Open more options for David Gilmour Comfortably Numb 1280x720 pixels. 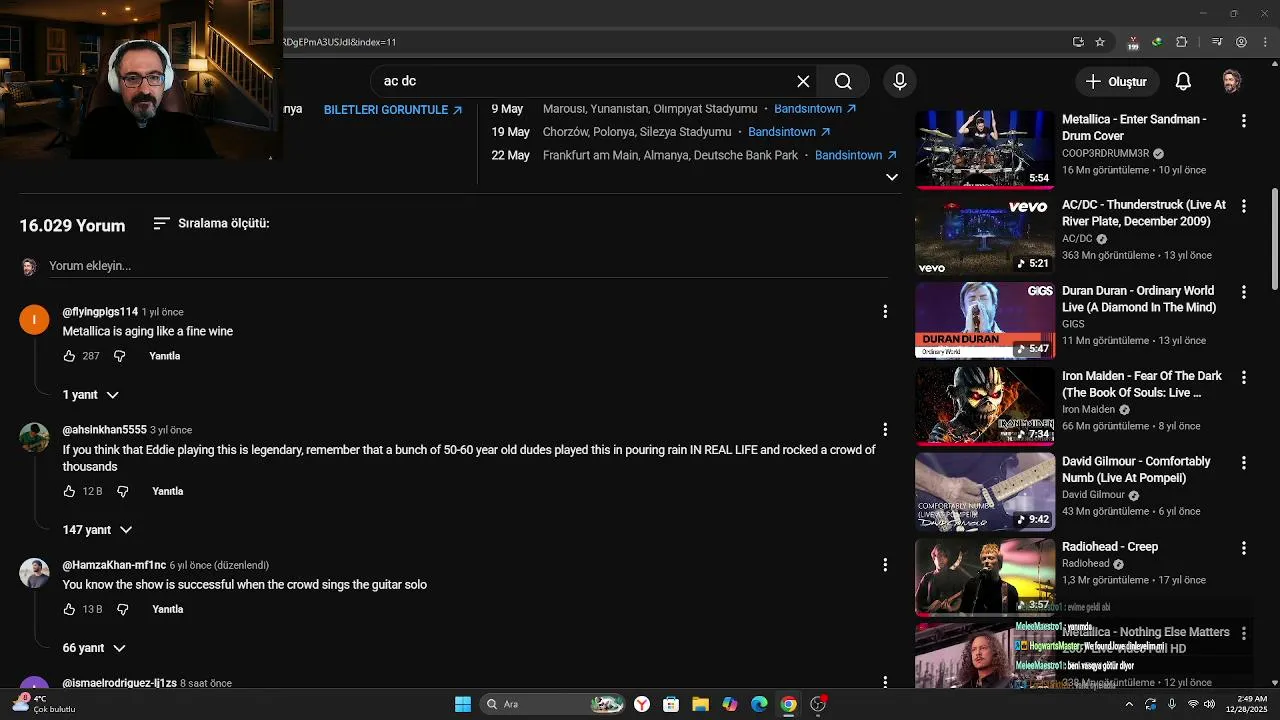(1244, 463)
